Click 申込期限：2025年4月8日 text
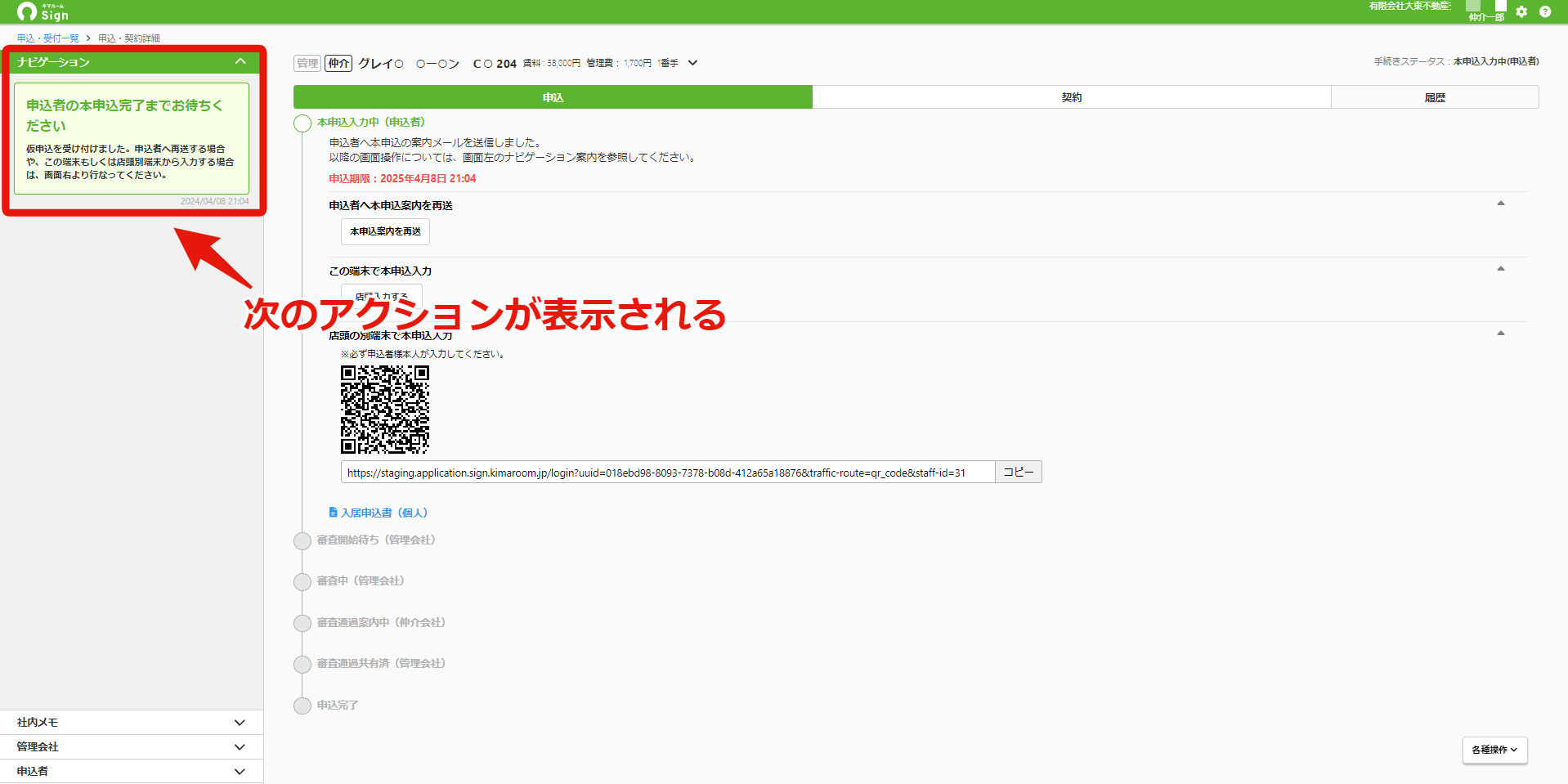1568x784 pixels. pos(402,178)
